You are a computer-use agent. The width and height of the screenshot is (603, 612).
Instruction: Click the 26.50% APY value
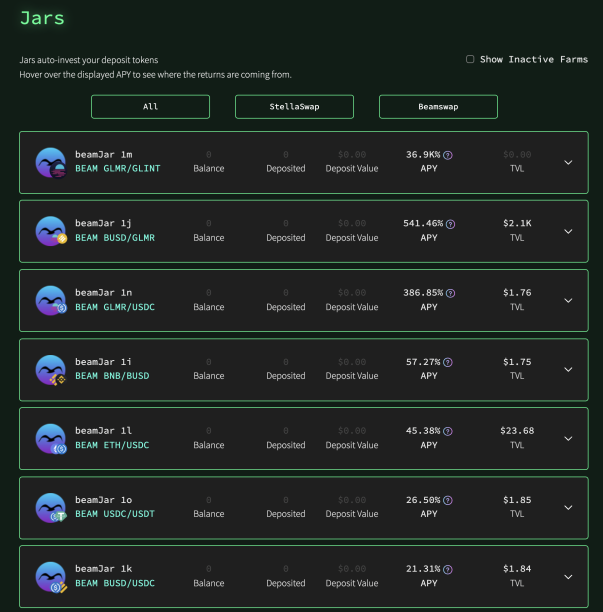pos(423,500)
